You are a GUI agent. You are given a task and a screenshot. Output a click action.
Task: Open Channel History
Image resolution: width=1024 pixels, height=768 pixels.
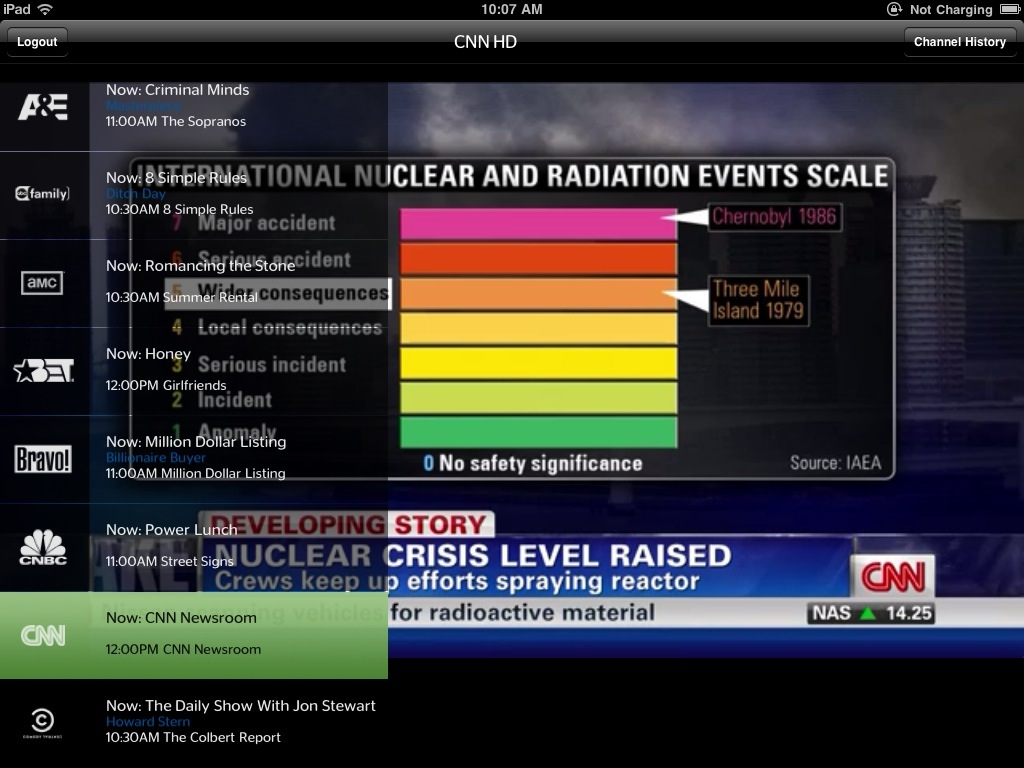click(x=959, y=42)
